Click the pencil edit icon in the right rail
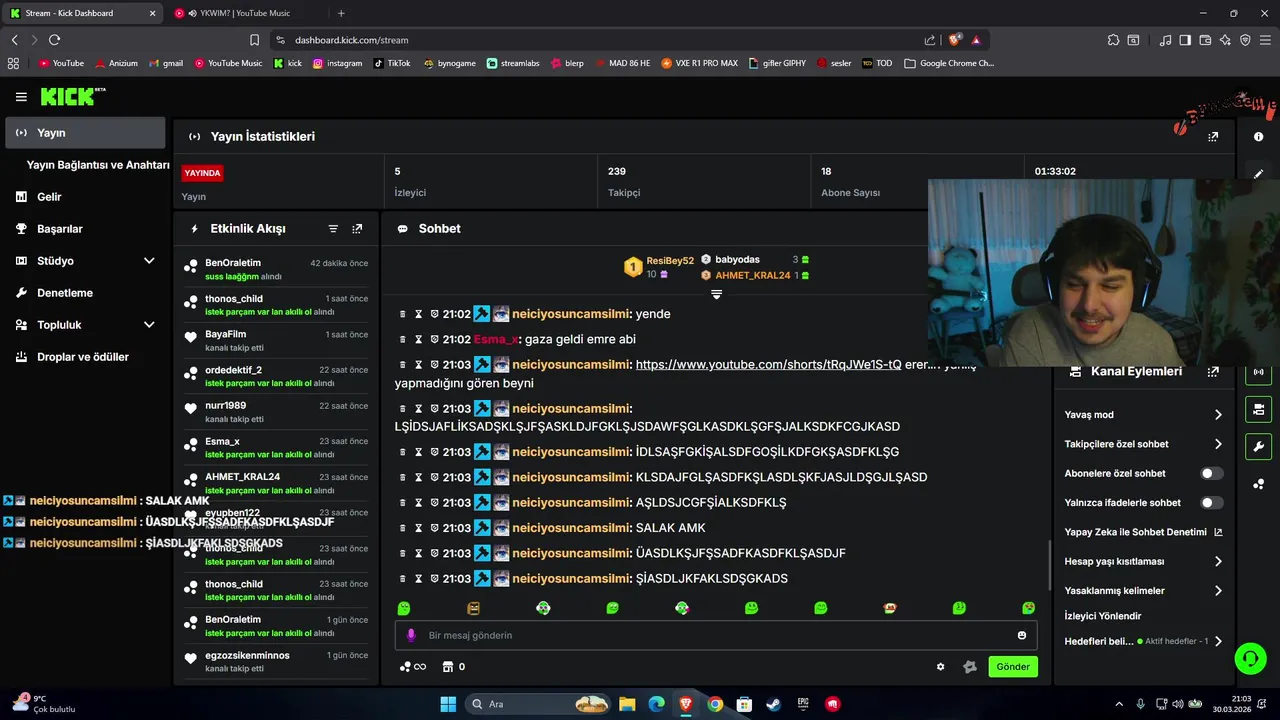The height and width of the screenshot is (720, 1280). tap(1259, 173)
